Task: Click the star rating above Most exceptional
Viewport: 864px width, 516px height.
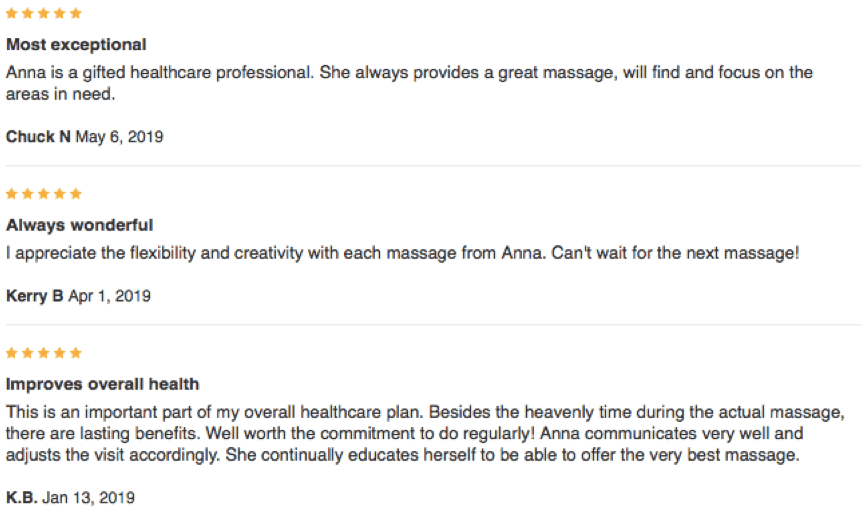Action: (x=44, y=14)
